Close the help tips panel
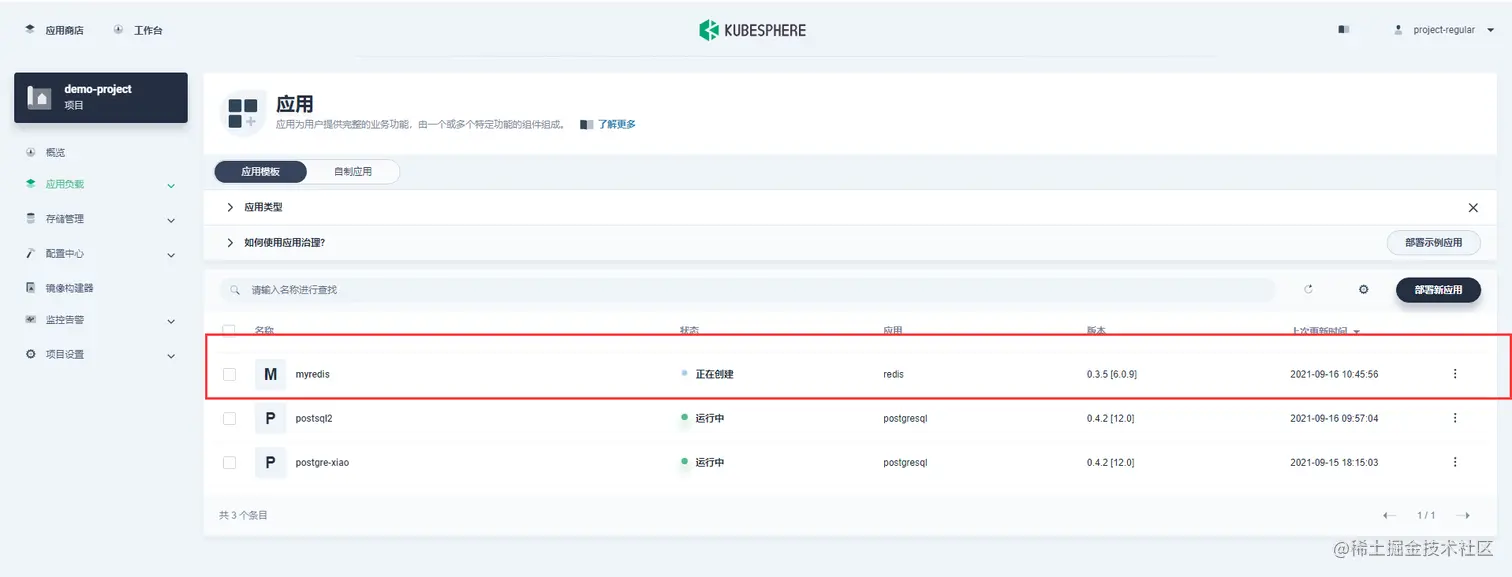1512x577 pixels. coord(1473,208)
